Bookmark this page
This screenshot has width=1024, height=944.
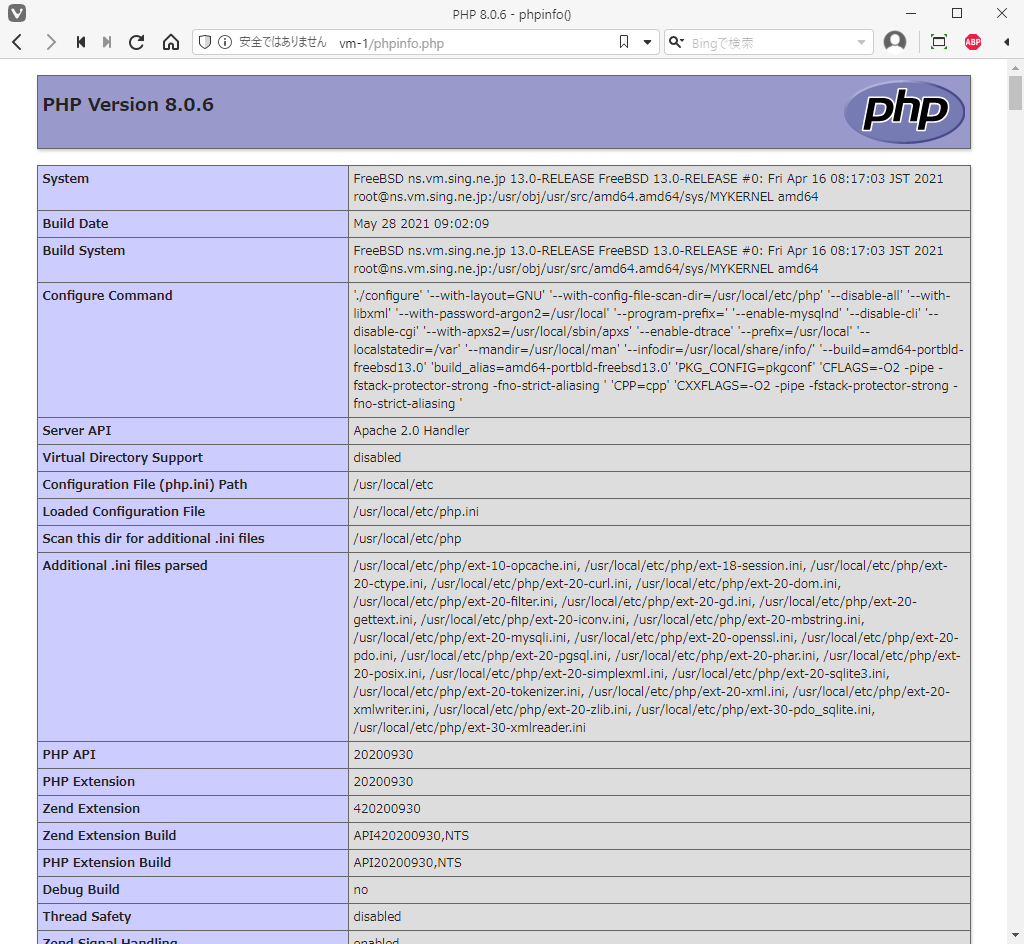pos(624,42)
